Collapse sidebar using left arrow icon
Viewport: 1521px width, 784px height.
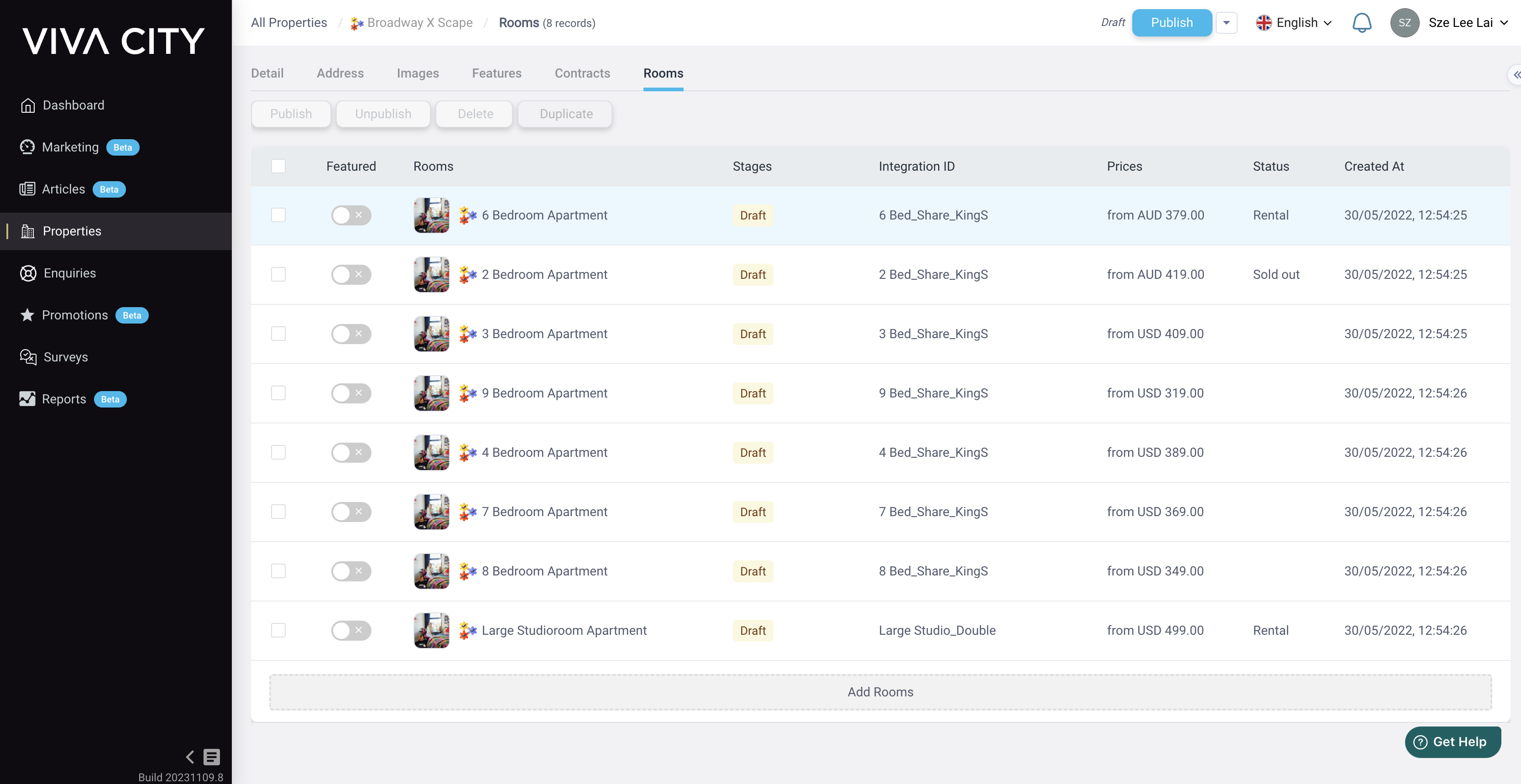click(x=189, y=757)
